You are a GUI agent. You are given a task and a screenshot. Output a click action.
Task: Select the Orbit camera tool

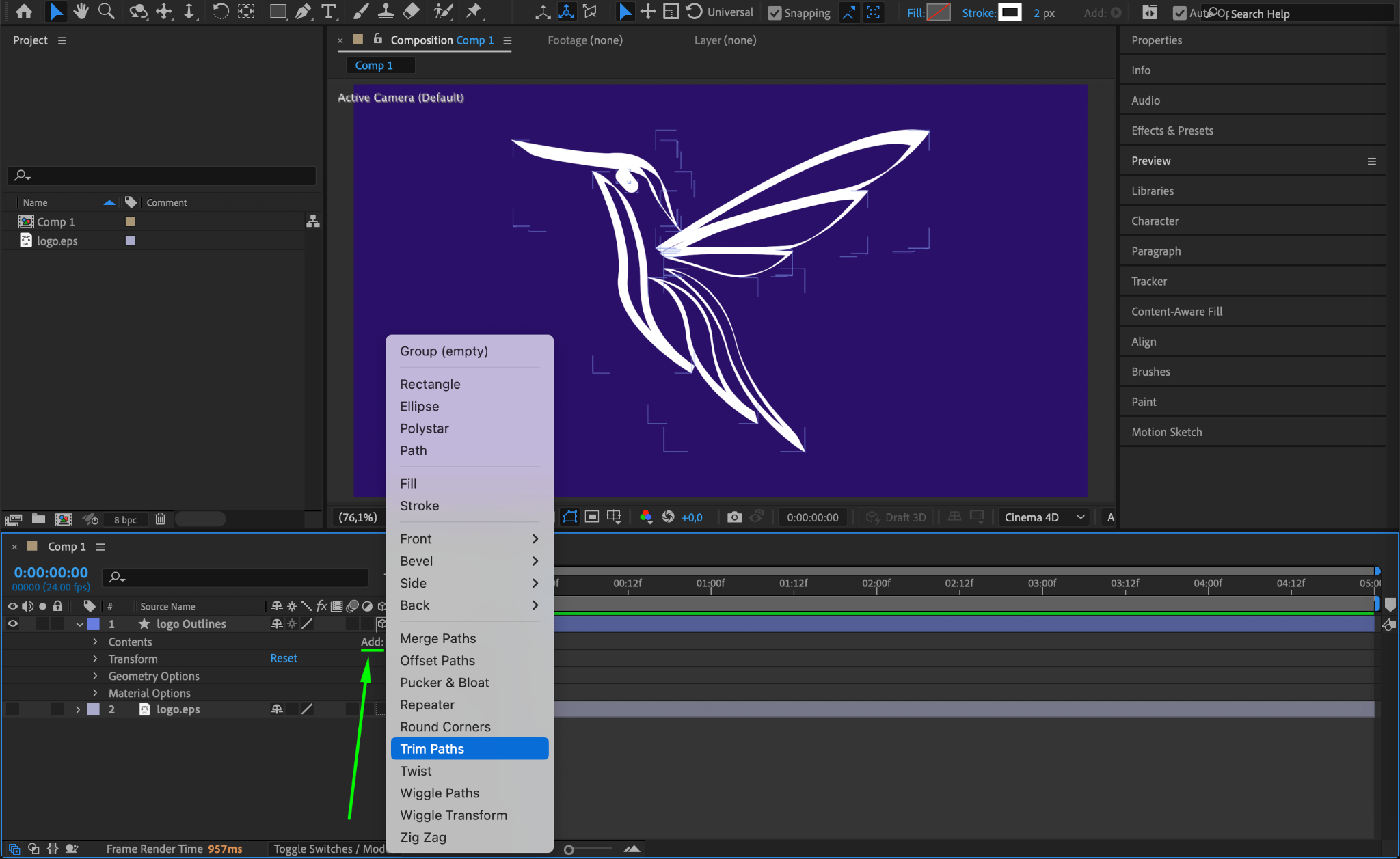coord(138,12)
